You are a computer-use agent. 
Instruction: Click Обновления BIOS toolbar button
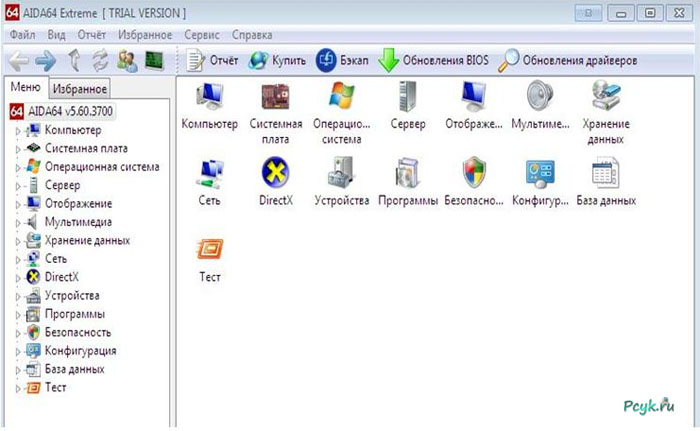tap(433, 61)
